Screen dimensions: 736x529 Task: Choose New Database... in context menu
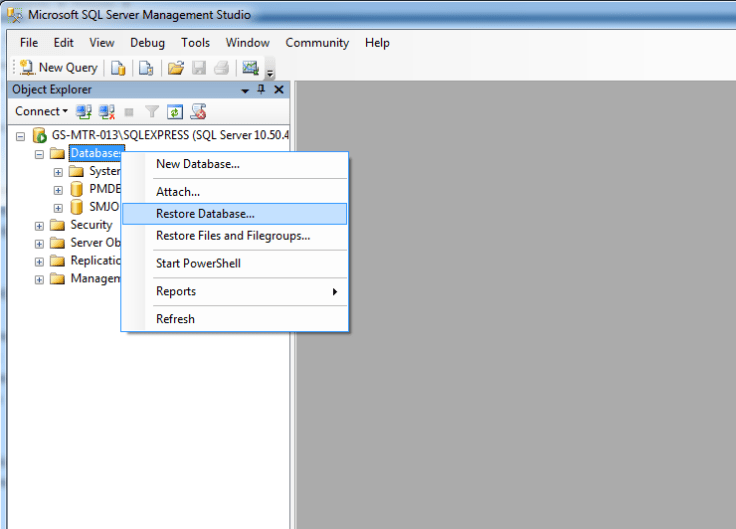tap(197, 164)
